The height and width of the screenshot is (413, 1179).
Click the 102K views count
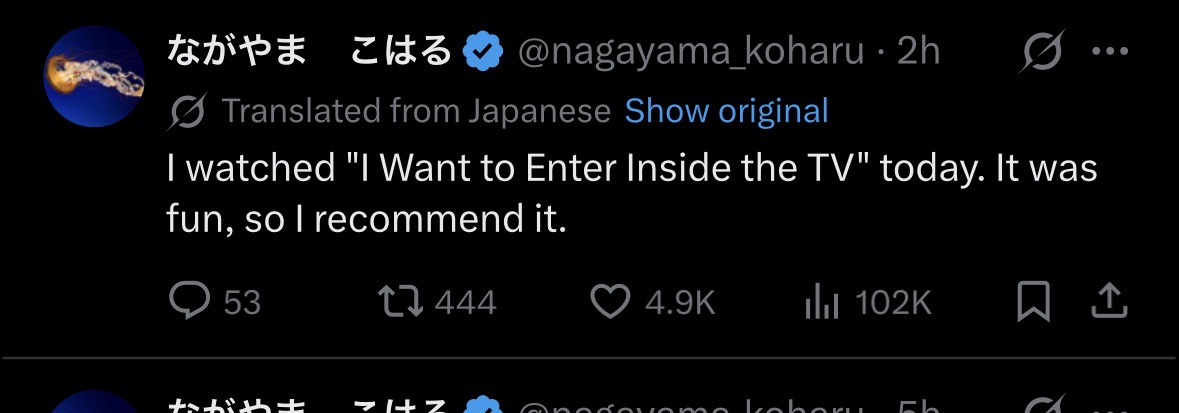[893, 303]
